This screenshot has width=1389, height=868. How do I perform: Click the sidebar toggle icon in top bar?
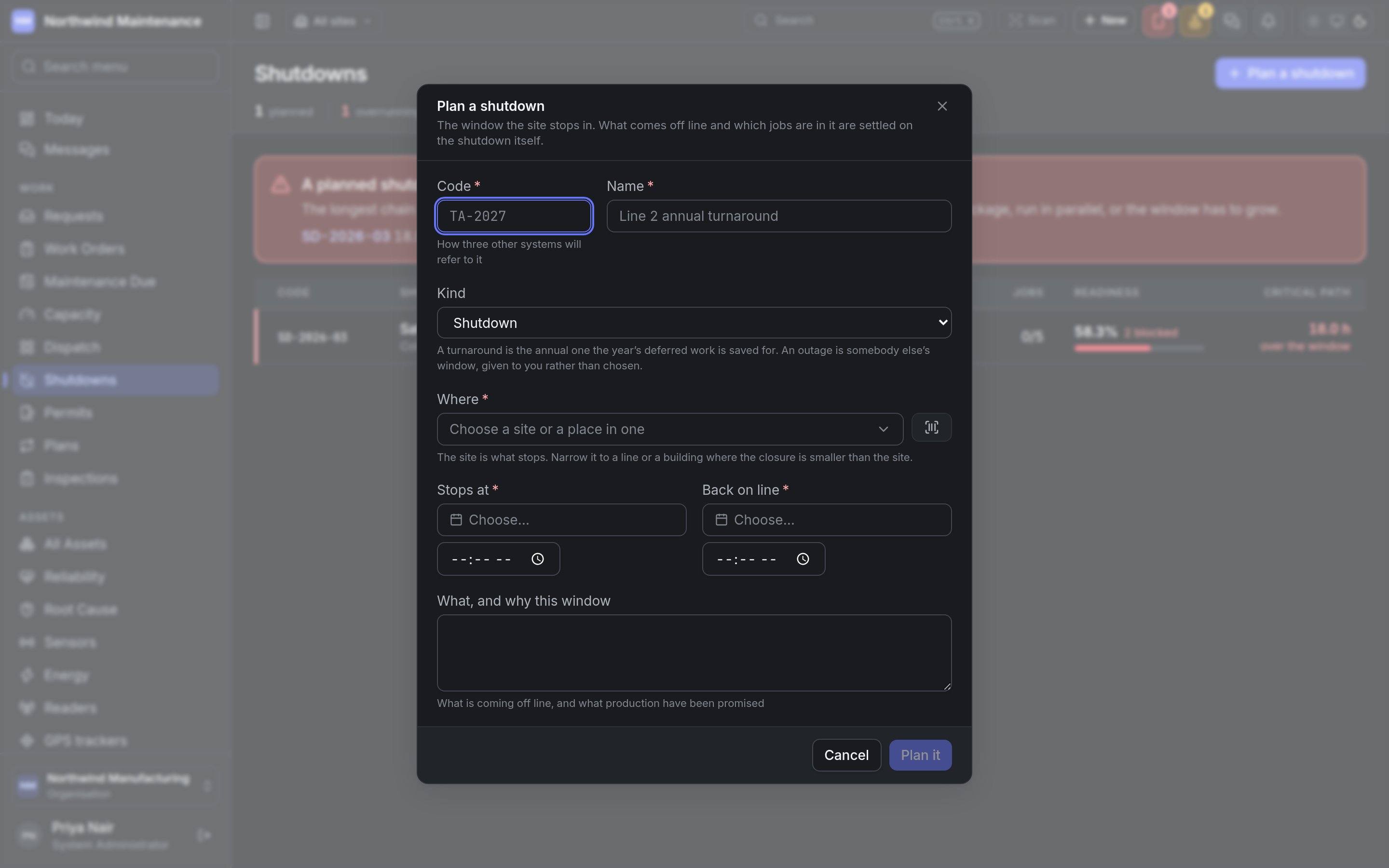(262, 21)
